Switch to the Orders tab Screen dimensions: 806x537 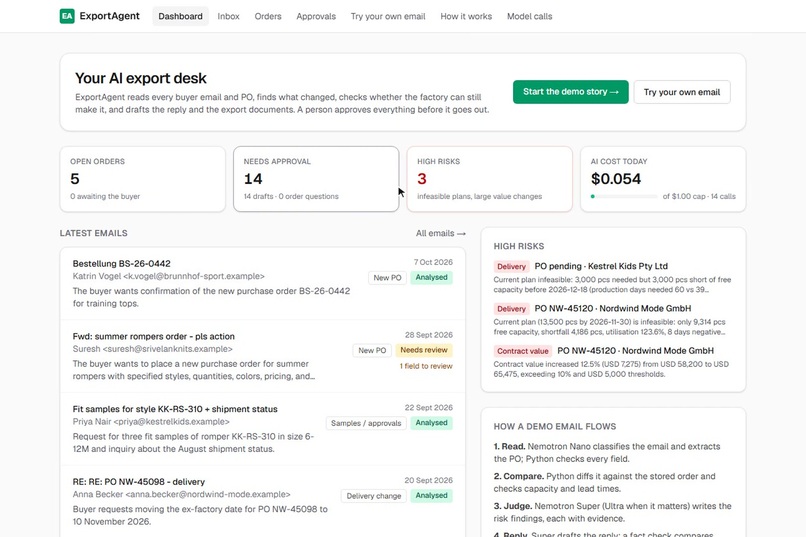coord(268,16)
